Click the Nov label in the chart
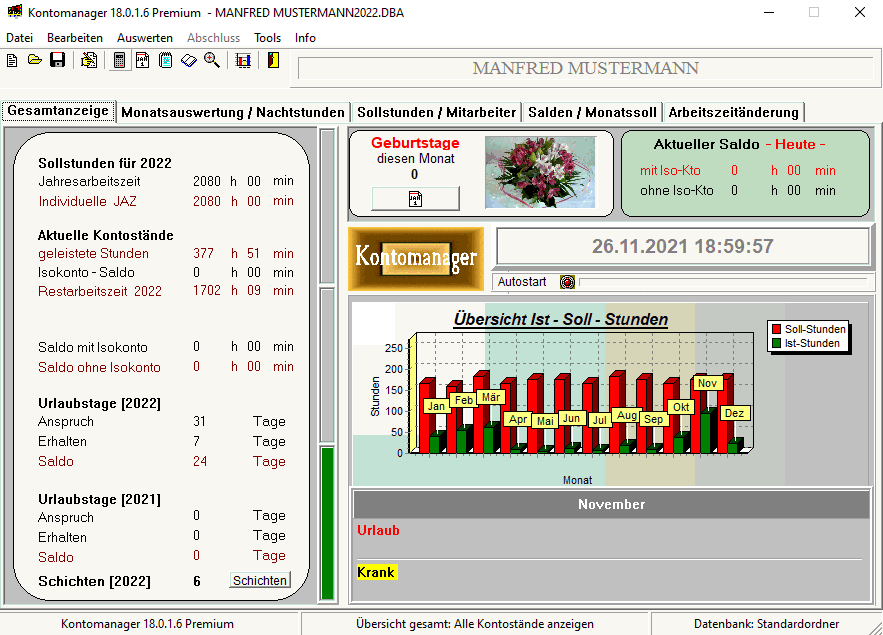This screenshot has width=883, height=635. point(707,383)
